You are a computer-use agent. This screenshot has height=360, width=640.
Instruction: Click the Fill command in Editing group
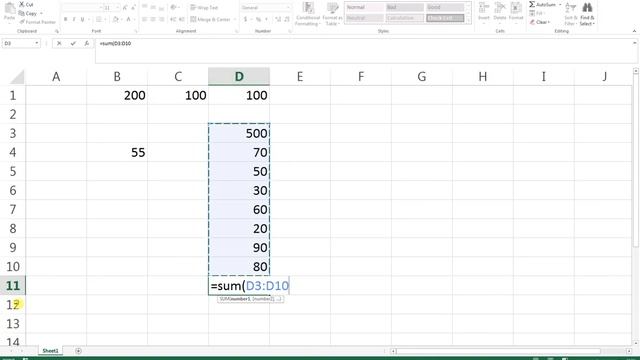537,13
